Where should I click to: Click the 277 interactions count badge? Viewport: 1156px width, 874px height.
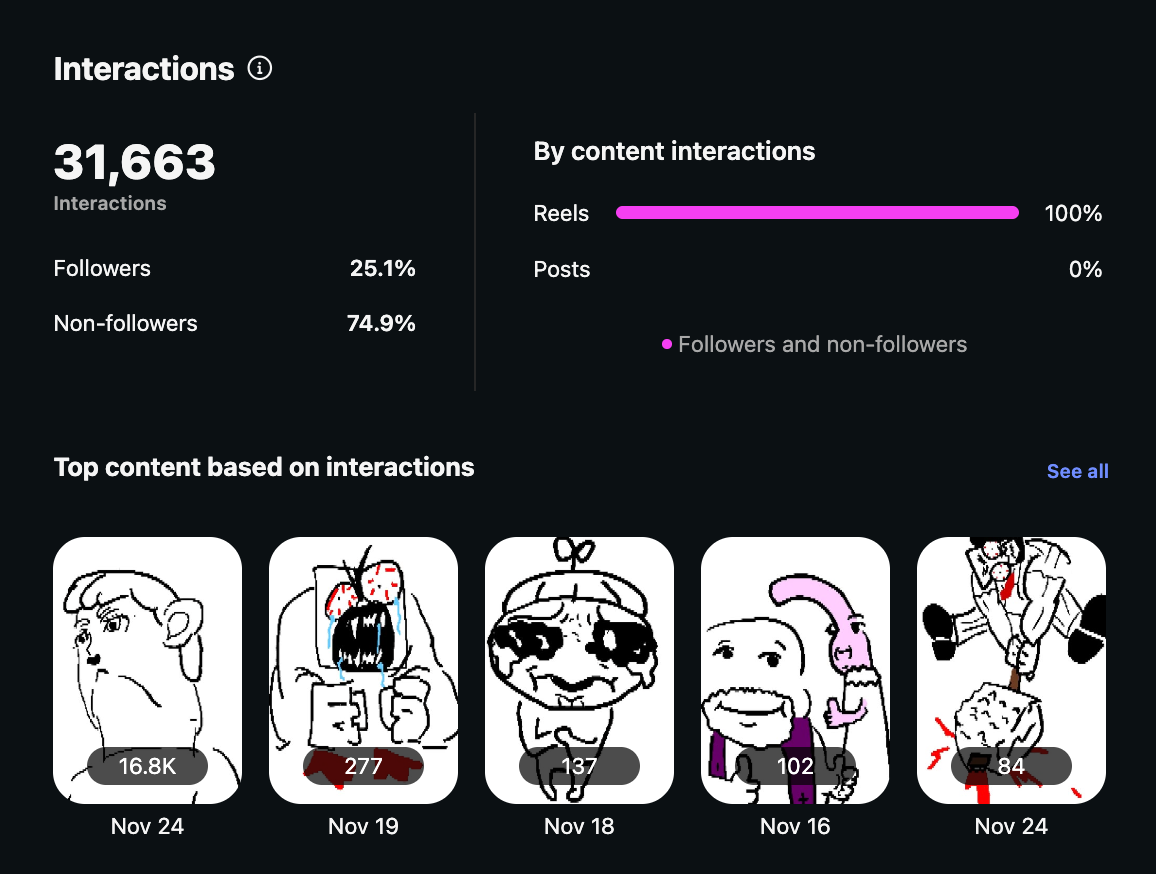point(363,767)
